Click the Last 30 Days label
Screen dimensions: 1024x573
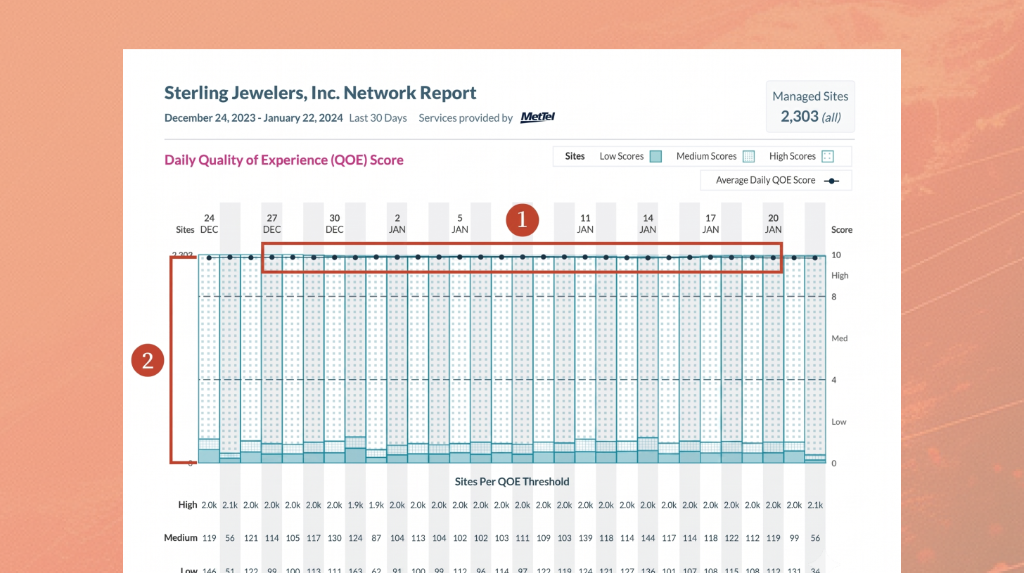point(377,118)
